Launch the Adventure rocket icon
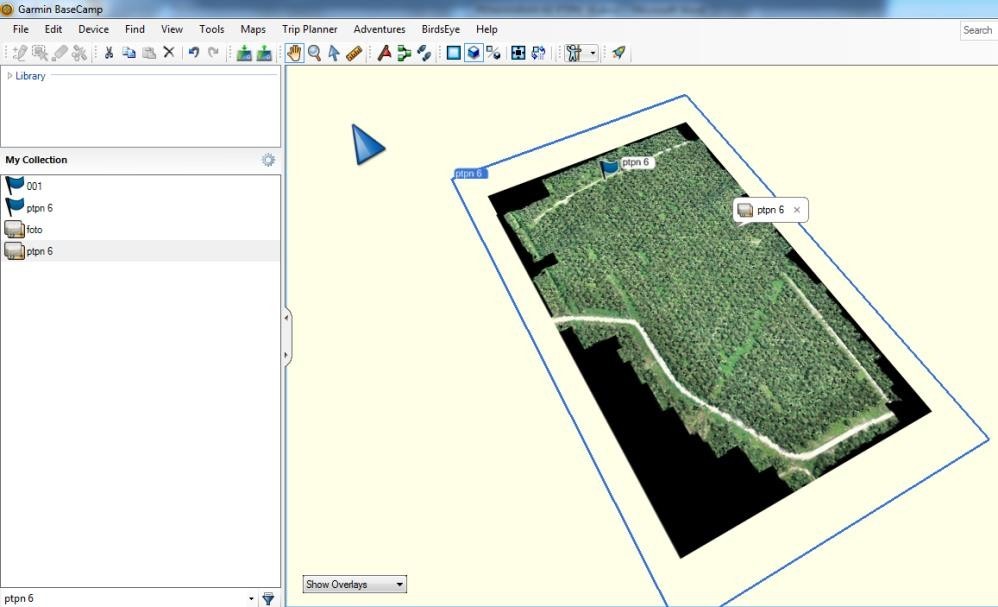Image resolution: width=998 pixels, height=607 pixels. point(619,53)
